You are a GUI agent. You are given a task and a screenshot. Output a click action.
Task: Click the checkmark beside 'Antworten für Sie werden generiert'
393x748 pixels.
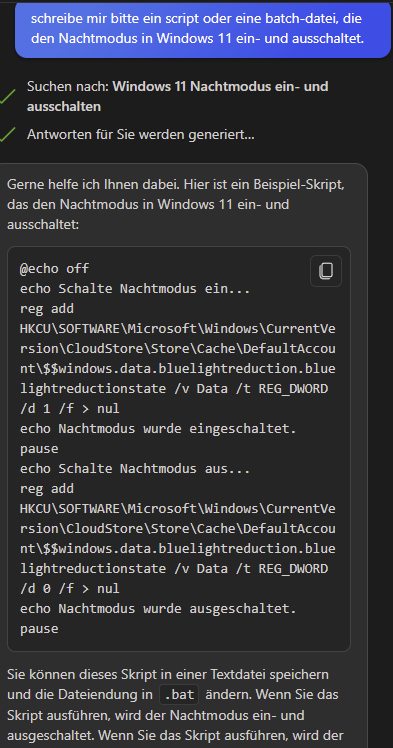(7, 135)
